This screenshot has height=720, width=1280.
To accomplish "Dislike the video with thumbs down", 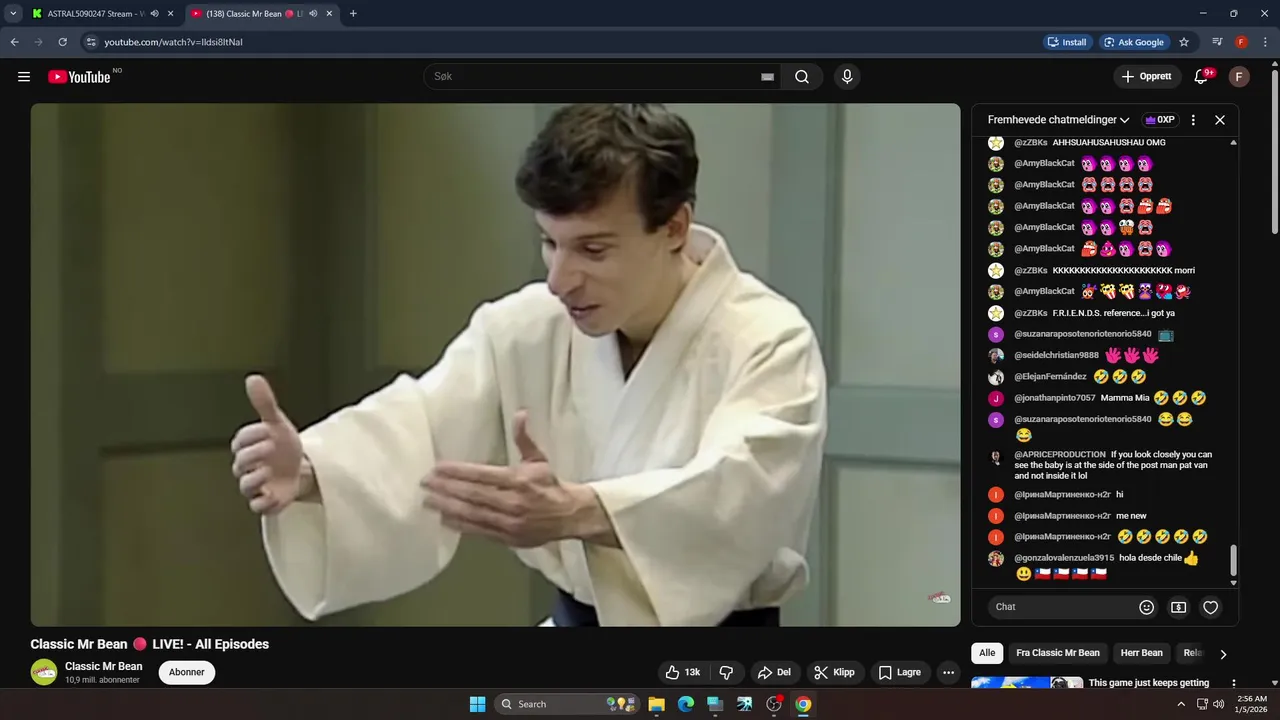I will [727, 672].
